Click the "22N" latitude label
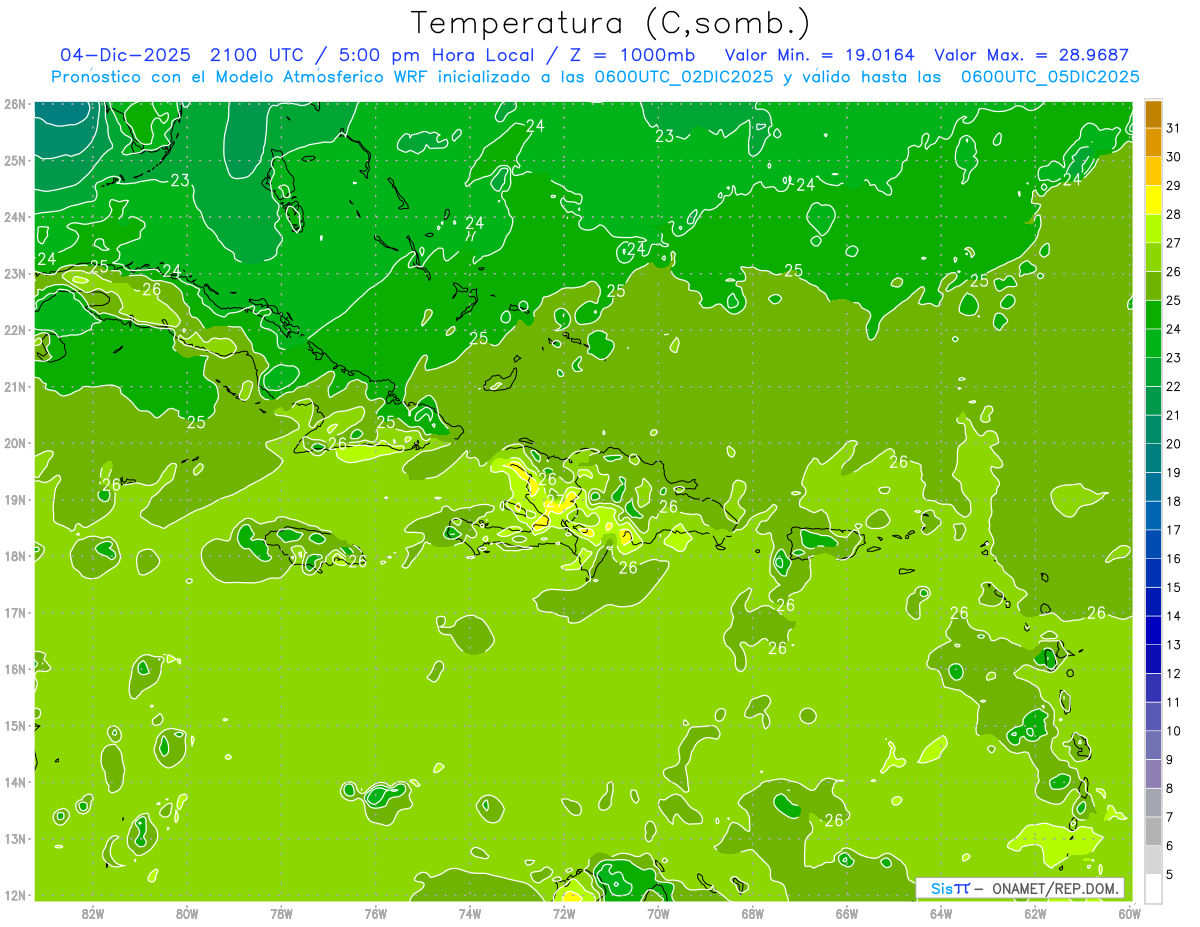The width and height of the screenshot is (1200, 927). click(x=15, y=329)
